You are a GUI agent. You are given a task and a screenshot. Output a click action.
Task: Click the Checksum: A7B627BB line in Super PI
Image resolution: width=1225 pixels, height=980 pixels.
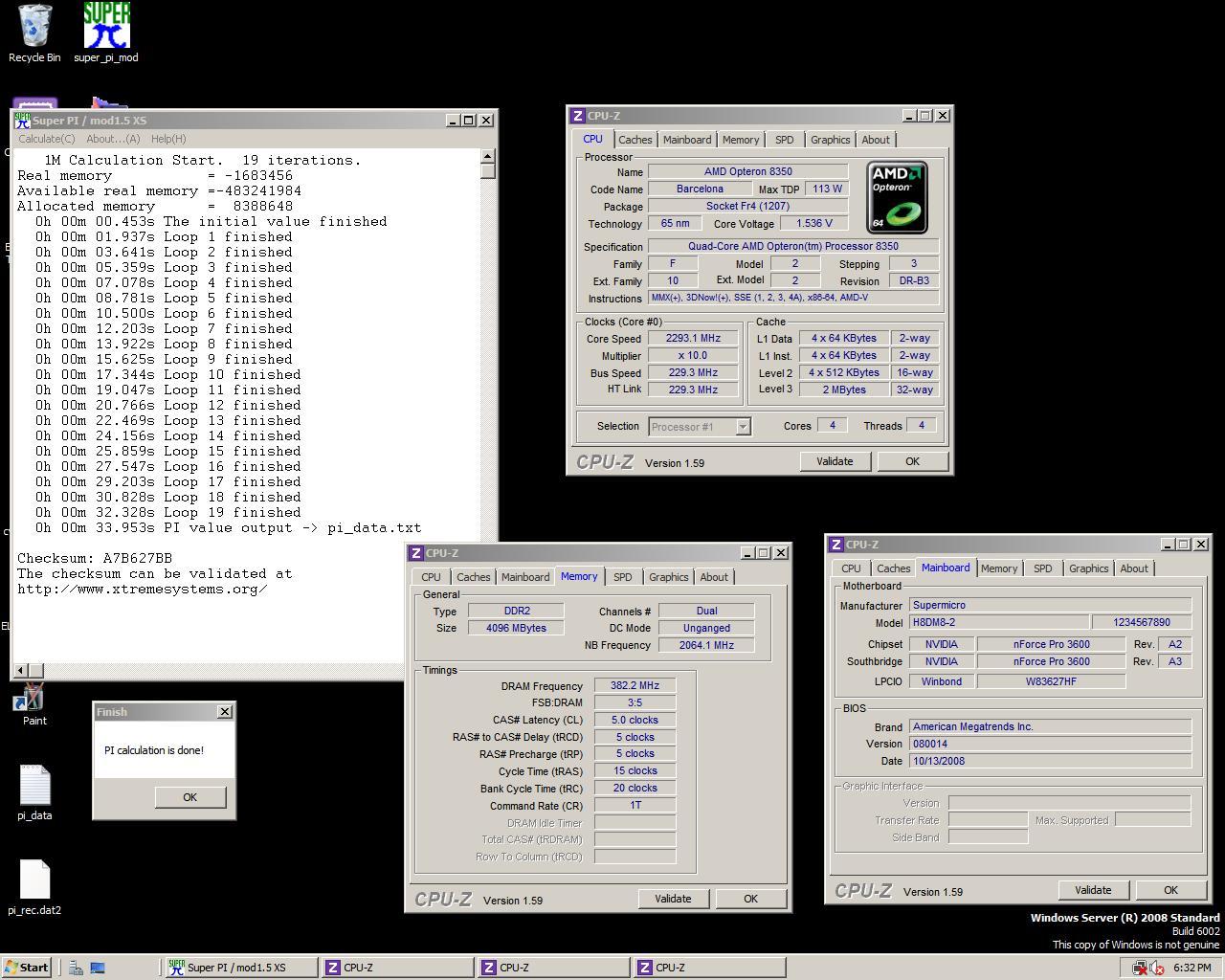point(95,558)
